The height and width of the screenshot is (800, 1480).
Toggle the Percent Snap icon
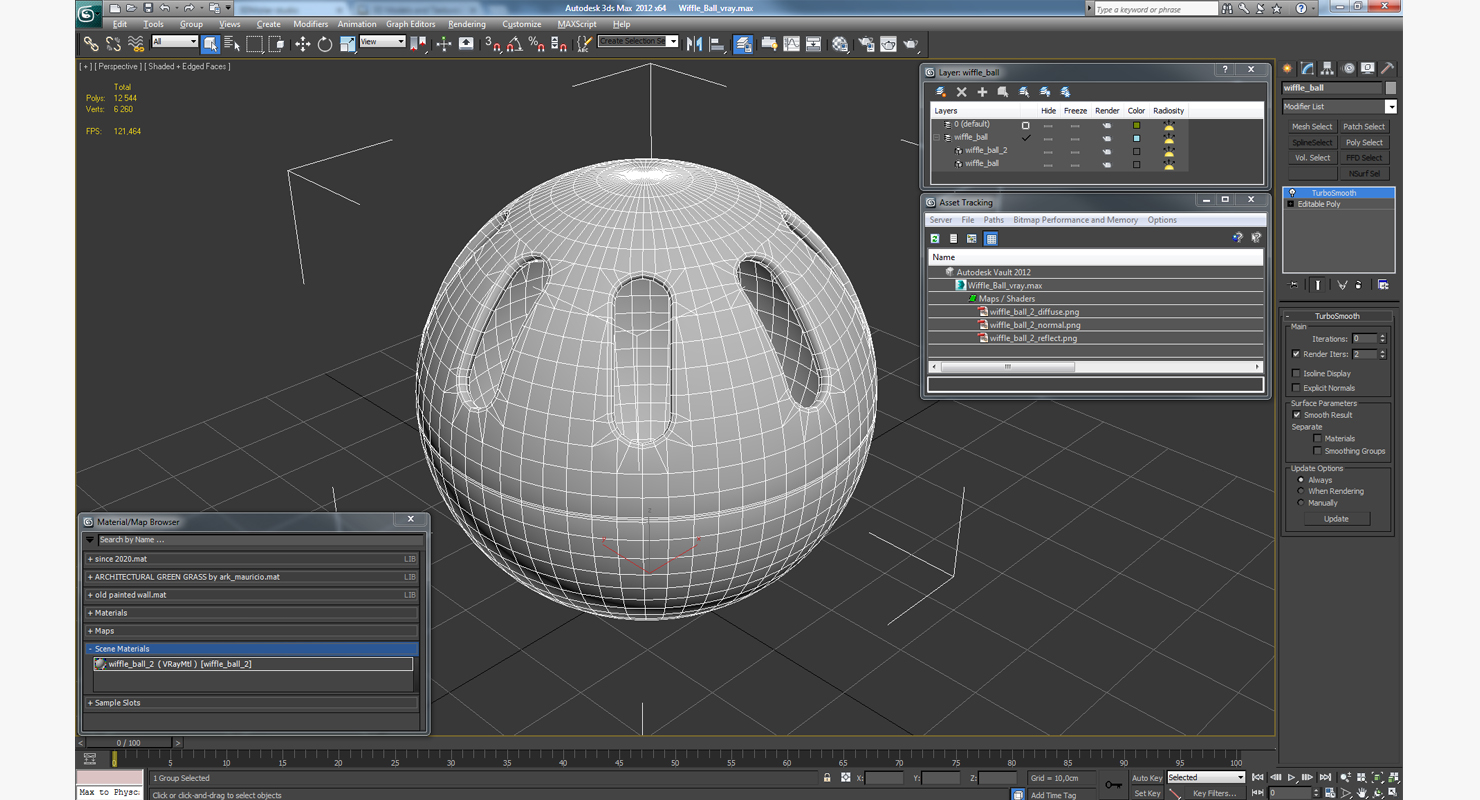tap(536, 44)
